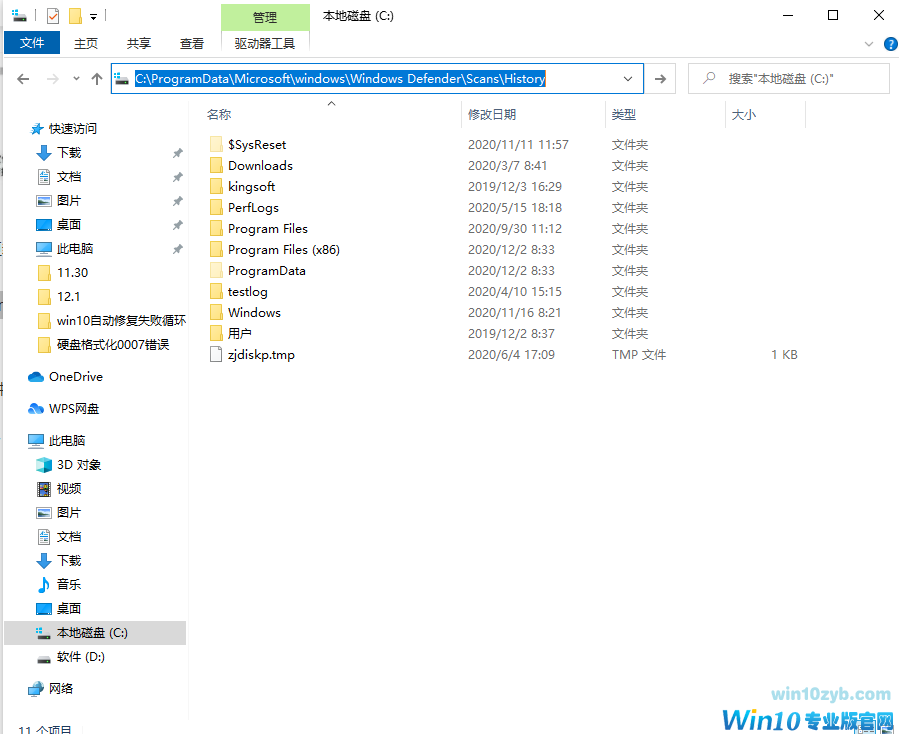Switch to the 共享 ribbon tab
The width and height of the screenshot is (899, 734).
click(x=138, y=43)
